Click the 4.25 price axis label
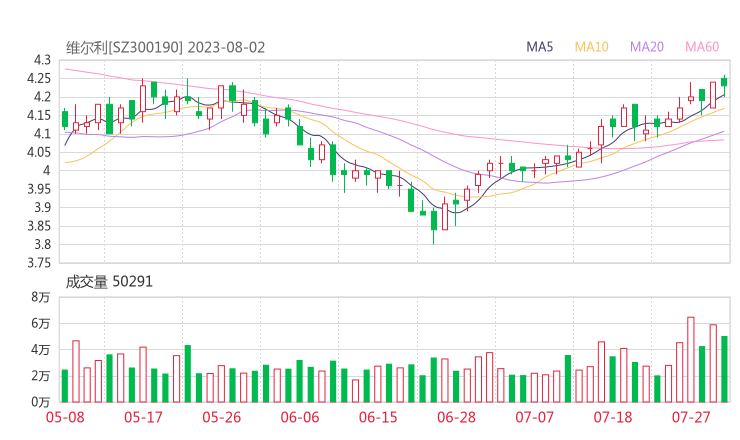 39,79
